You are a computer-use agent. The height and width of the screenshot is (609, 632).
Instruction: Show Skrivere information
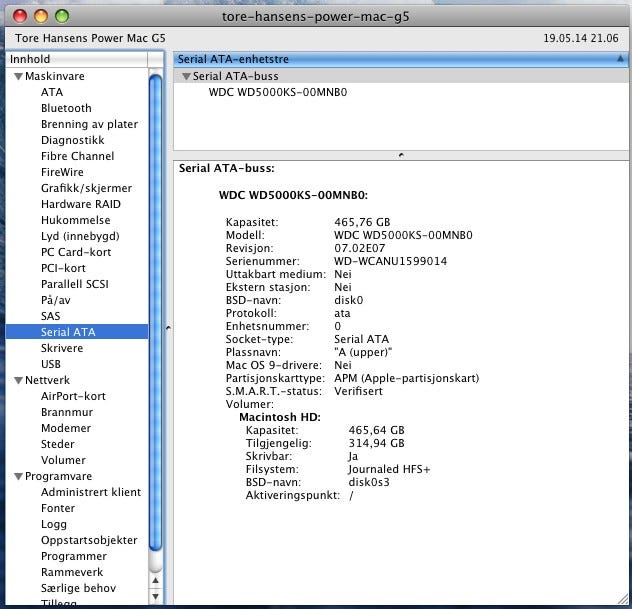click(x=62, y=348)
